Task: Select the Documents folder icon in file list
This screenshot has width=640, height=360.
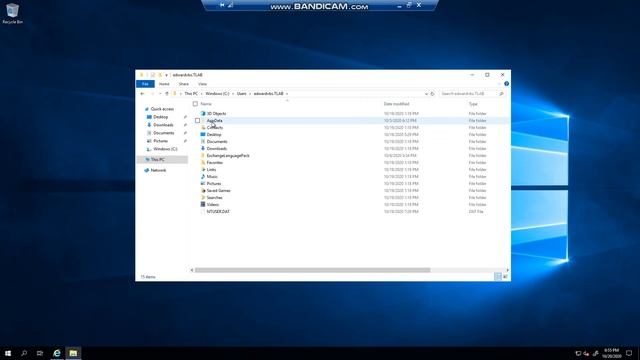Action: [203, 142]
